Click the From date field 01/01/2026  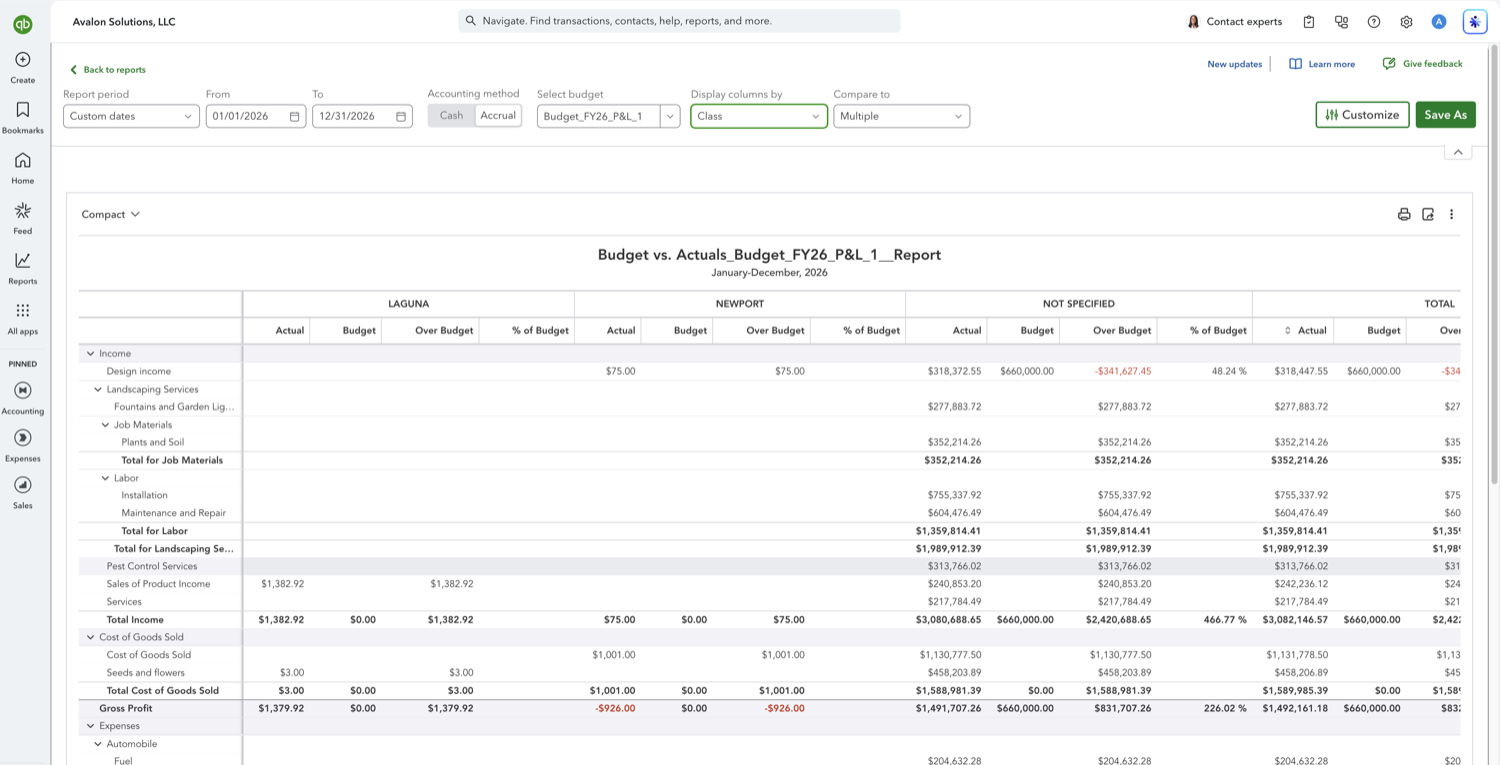(256, 116)
